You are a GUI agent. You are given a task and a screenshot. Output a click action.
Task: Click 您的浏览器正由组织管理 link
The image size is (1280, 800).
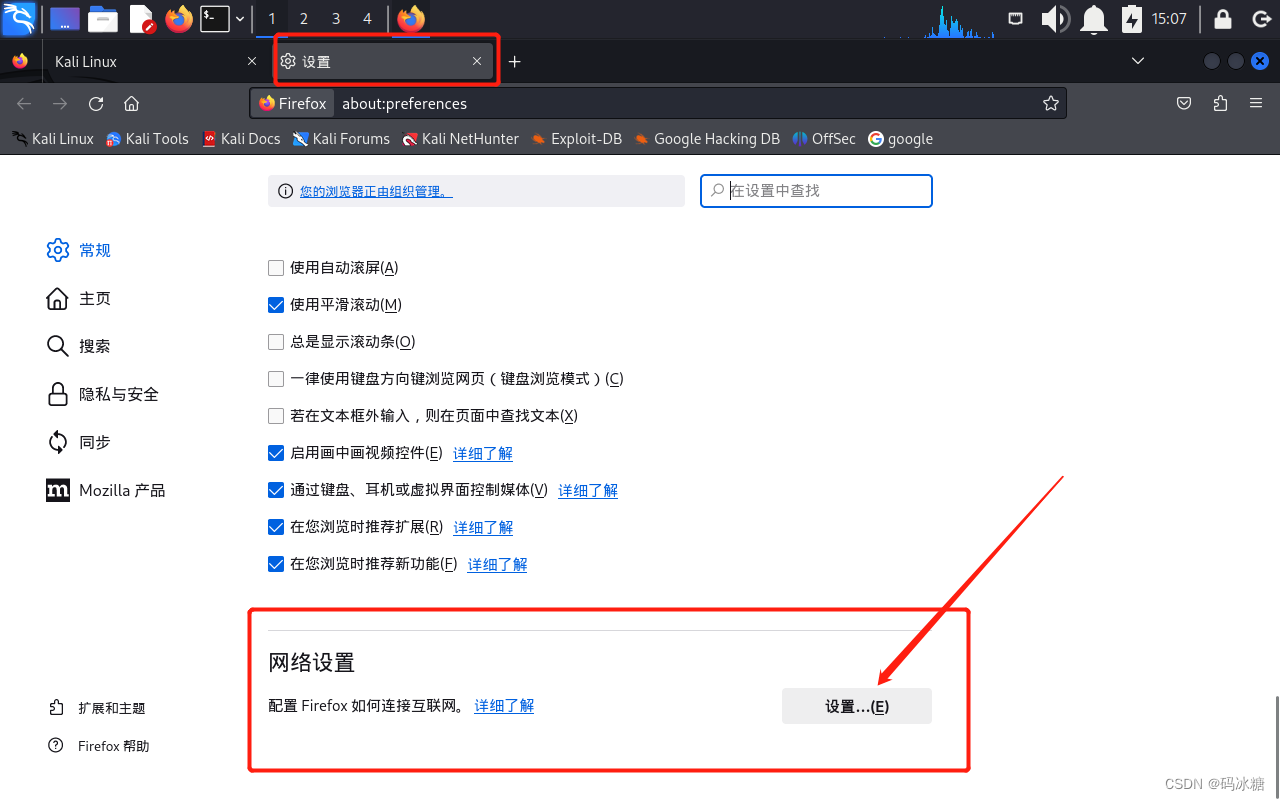coord(376,191)
